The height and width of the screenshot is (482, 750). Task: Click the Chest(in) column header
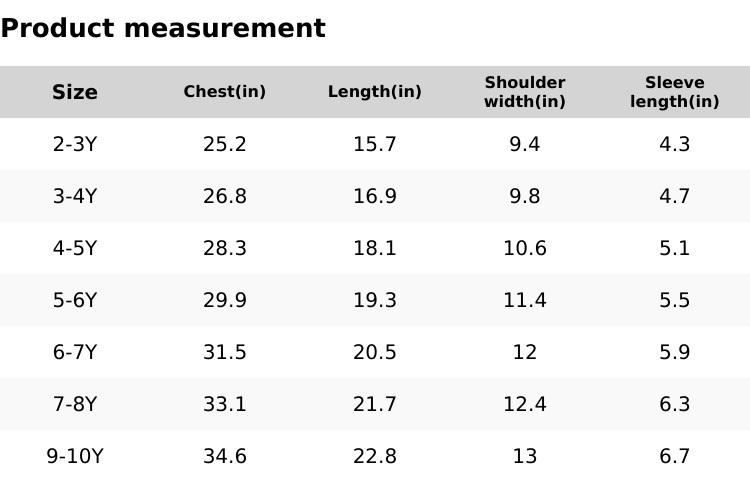tap(225, 92)
